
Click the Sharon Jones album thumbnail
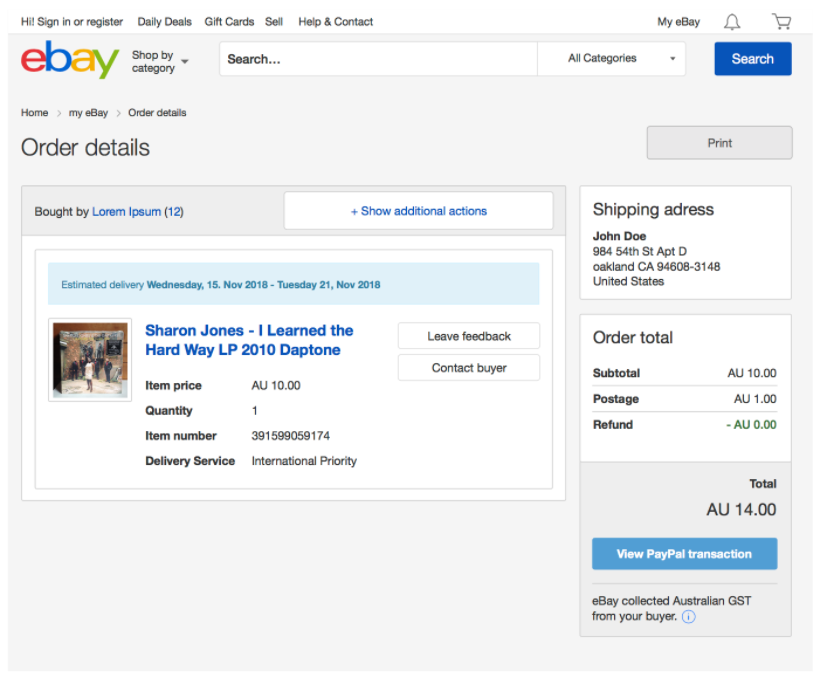(x=90, y=360)
